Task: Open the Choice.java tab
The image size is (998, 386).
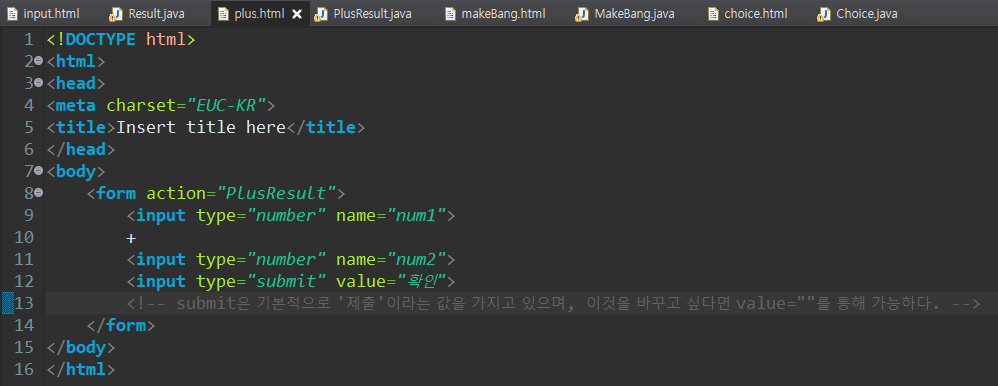Action: click(x=857, y=13)
